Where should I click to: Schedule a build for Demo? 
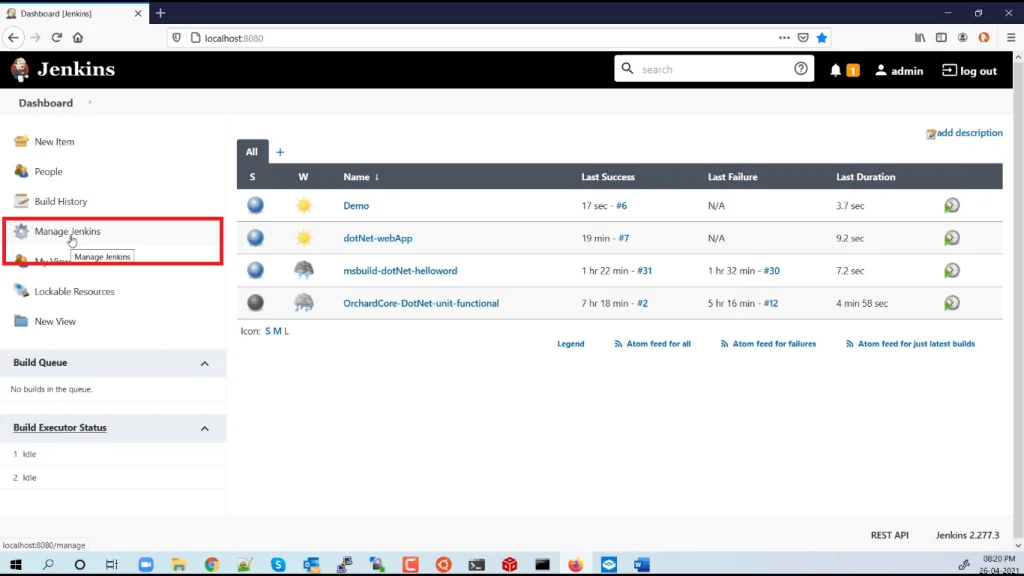[952, 206]
